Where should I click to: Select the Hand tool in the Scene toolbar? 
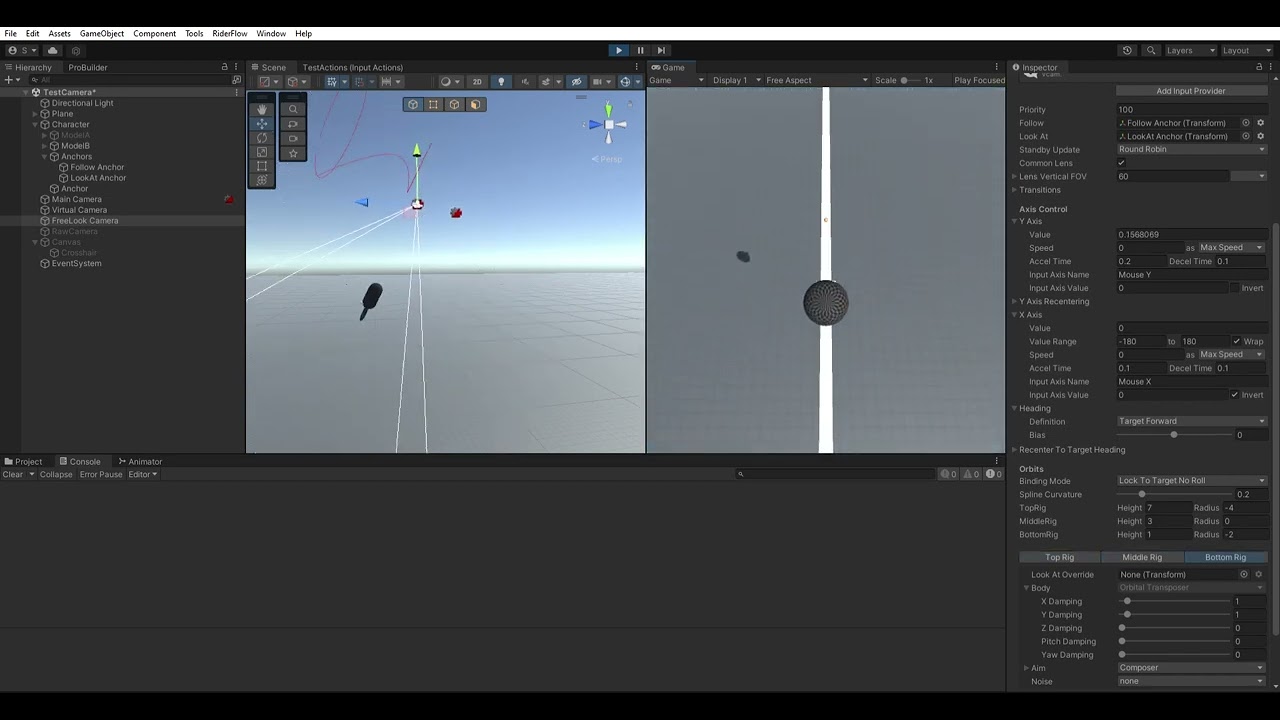(x=262, y=108)
